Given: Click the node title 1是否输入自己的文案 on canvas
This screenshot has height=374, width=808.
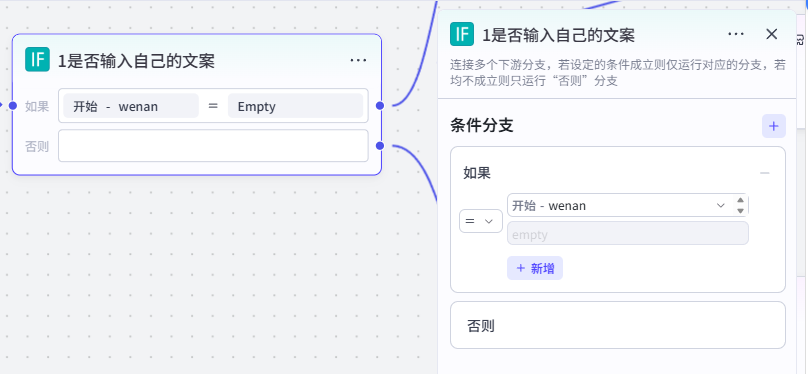Looking at the screenshot, I should coord(136,61).
